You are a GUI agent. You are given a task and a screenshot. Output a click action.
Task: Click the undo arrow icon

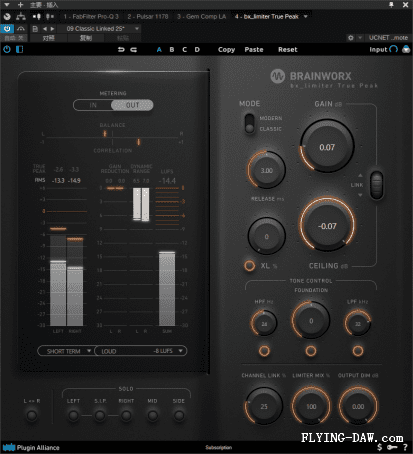pyautogui.click(x=121, y=50)
